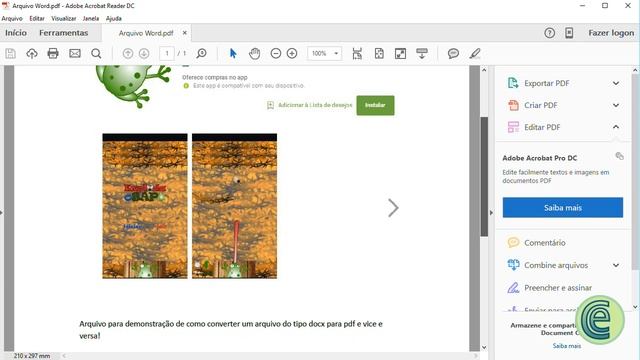Expand the left navigation pane arrow
Image resolution: width=640 pixels, height=360 pixels.
[x=2, y=213]
